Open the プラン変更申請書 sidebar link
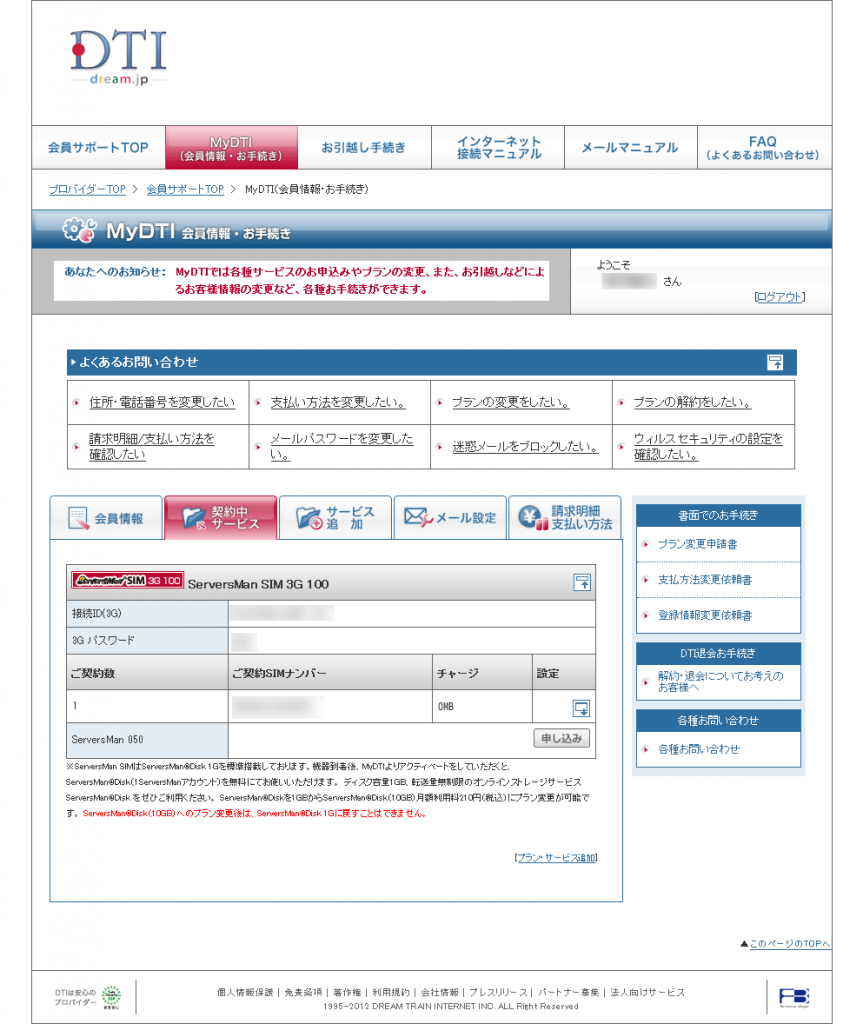 (x=697, y=544)
